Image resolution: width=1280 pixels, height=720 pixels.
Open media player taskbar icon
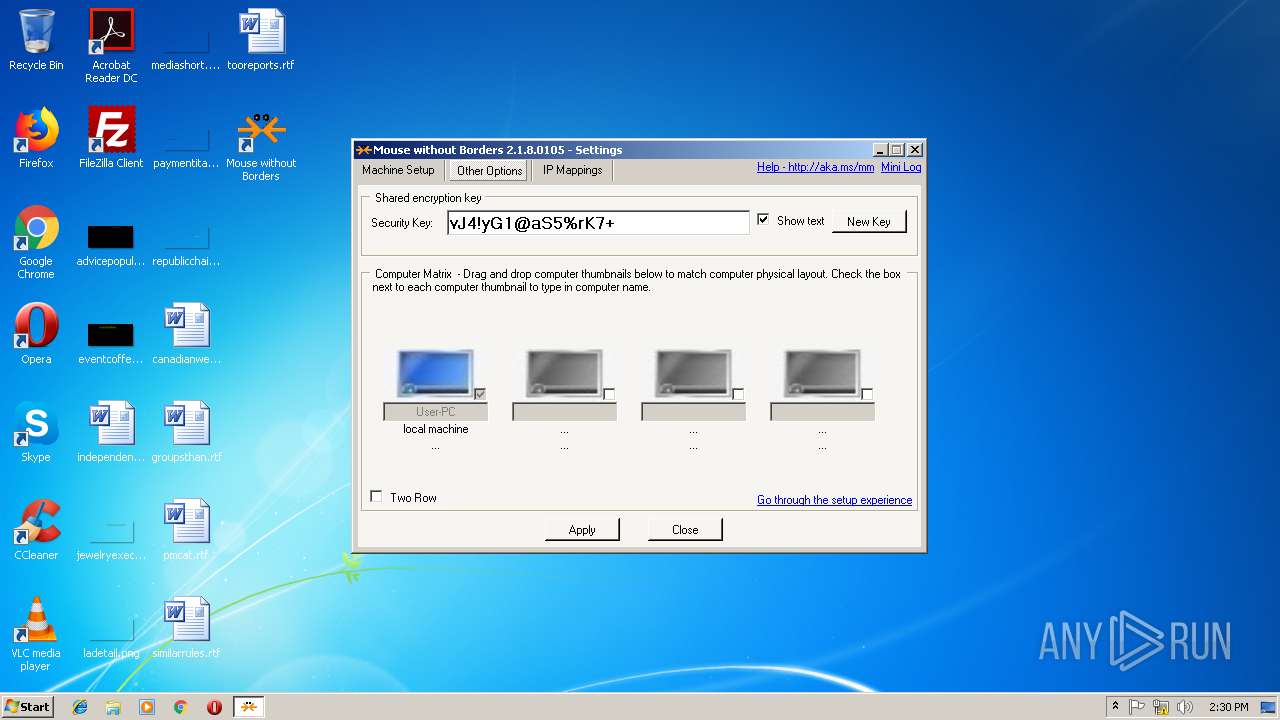point(147,707)
